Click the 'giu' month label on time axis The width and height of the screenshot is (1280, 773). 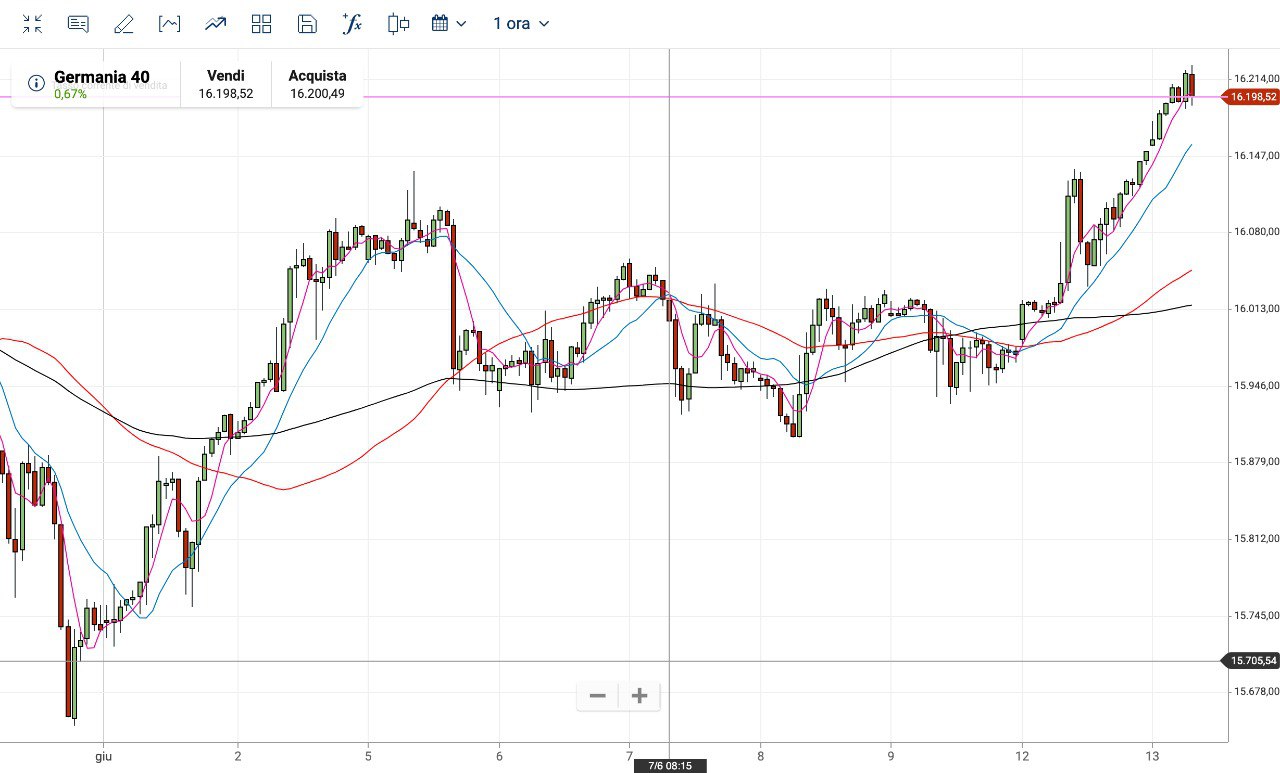coord(104,757)
